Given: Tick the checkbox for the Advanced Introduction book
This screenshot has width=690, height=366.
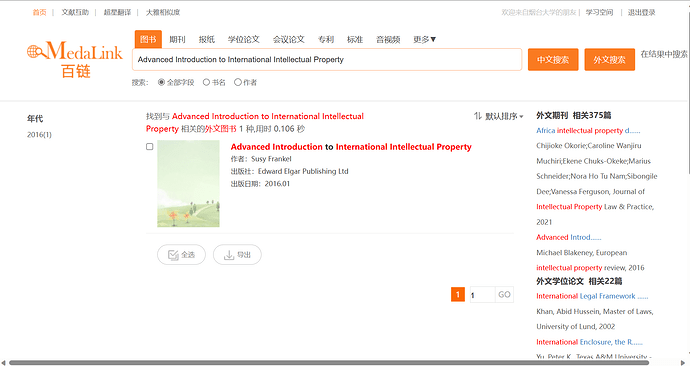Looking at the screenshot, I should tap(150, 146).
